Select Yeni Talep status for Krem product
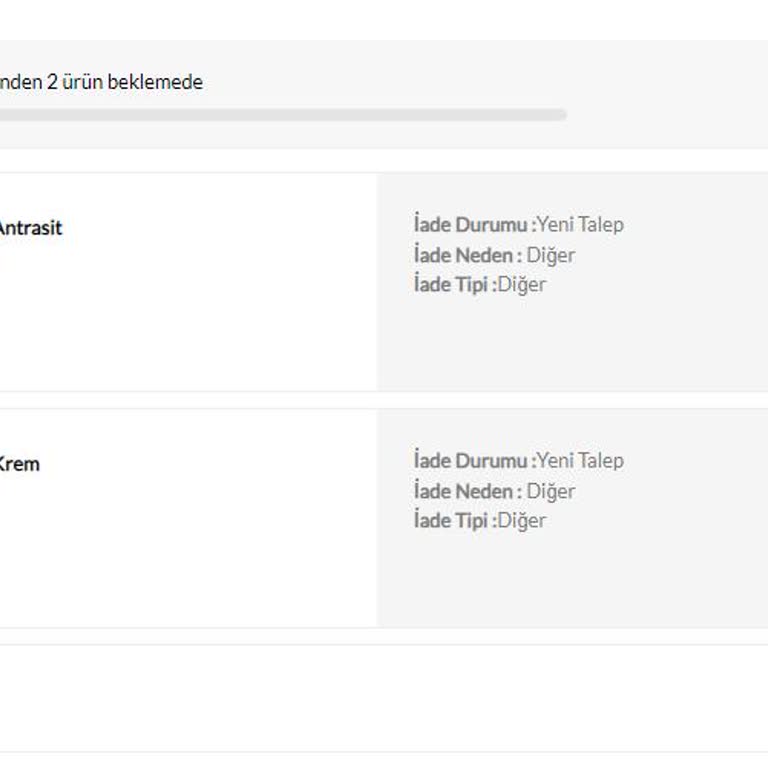The width and height of the screenshot is (768, 768). (580, 460)
